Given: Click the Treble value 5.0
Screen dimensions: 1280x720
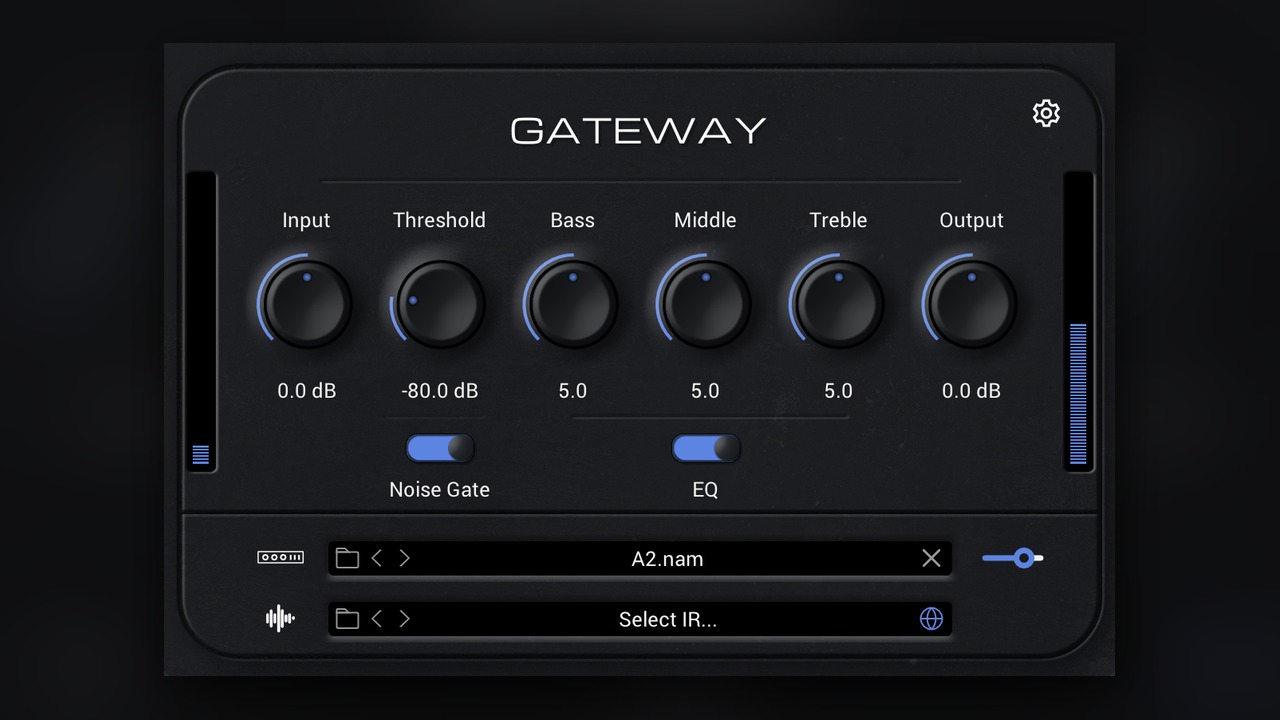Looking at the screenshot, I should [838, 391].
